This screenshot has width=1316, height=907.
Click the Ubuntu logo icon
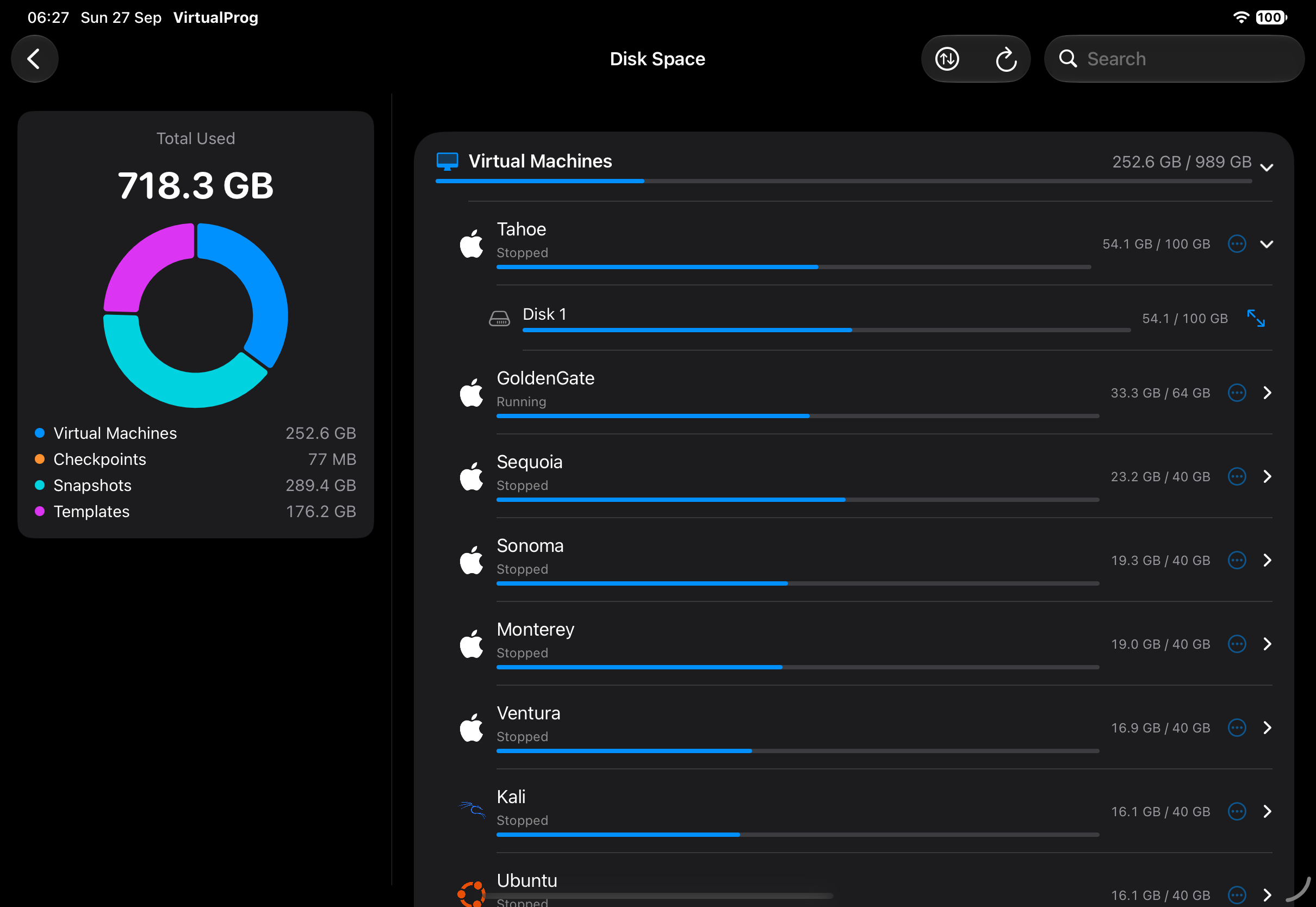click(x=471, y=894)
